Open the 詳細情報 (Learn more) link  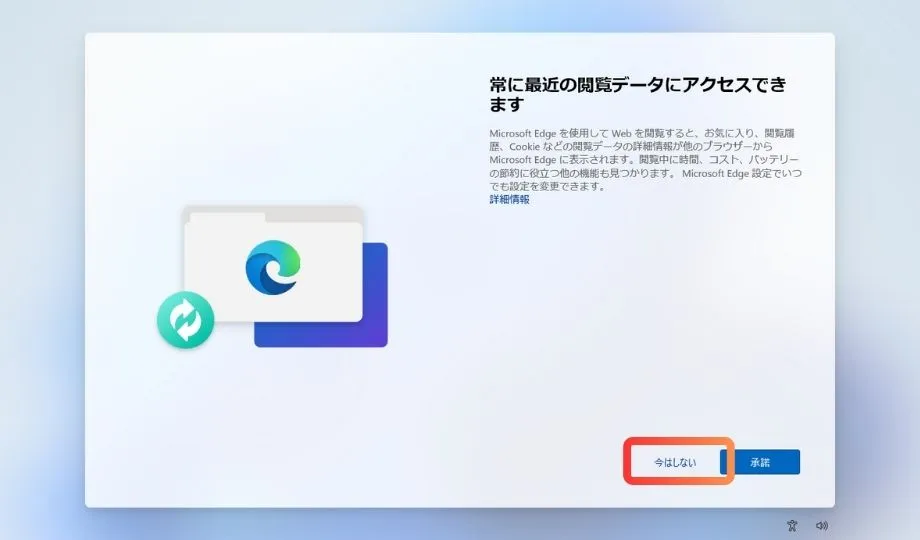point(509,200)
